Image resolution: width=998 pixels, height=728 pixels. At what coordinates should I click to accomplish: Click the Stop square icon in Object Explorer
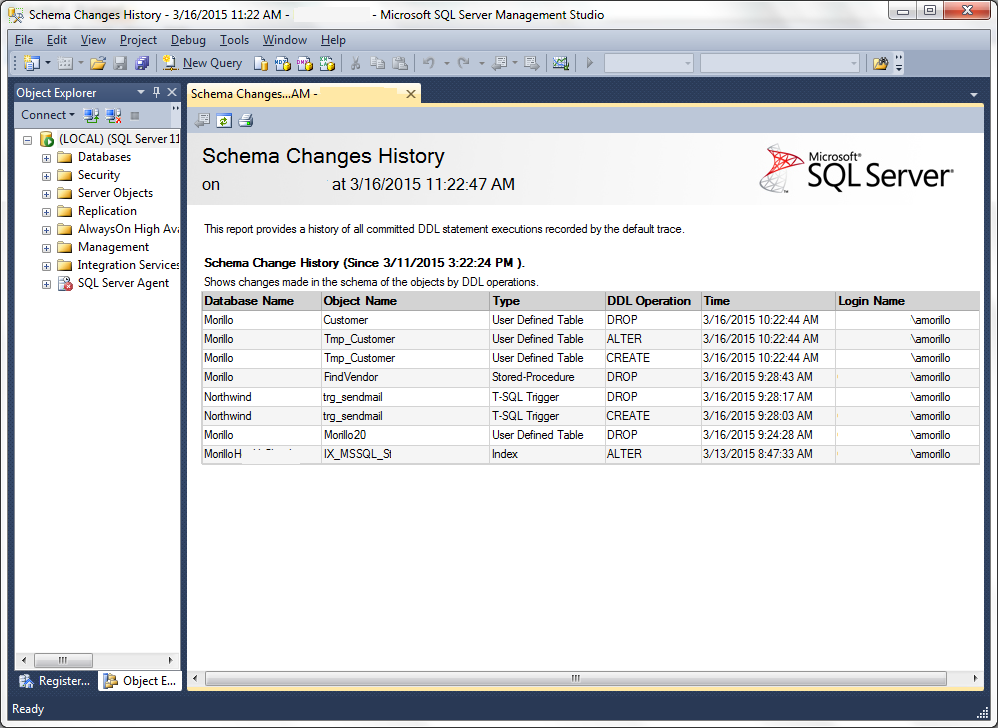click(x=135, y=115)
